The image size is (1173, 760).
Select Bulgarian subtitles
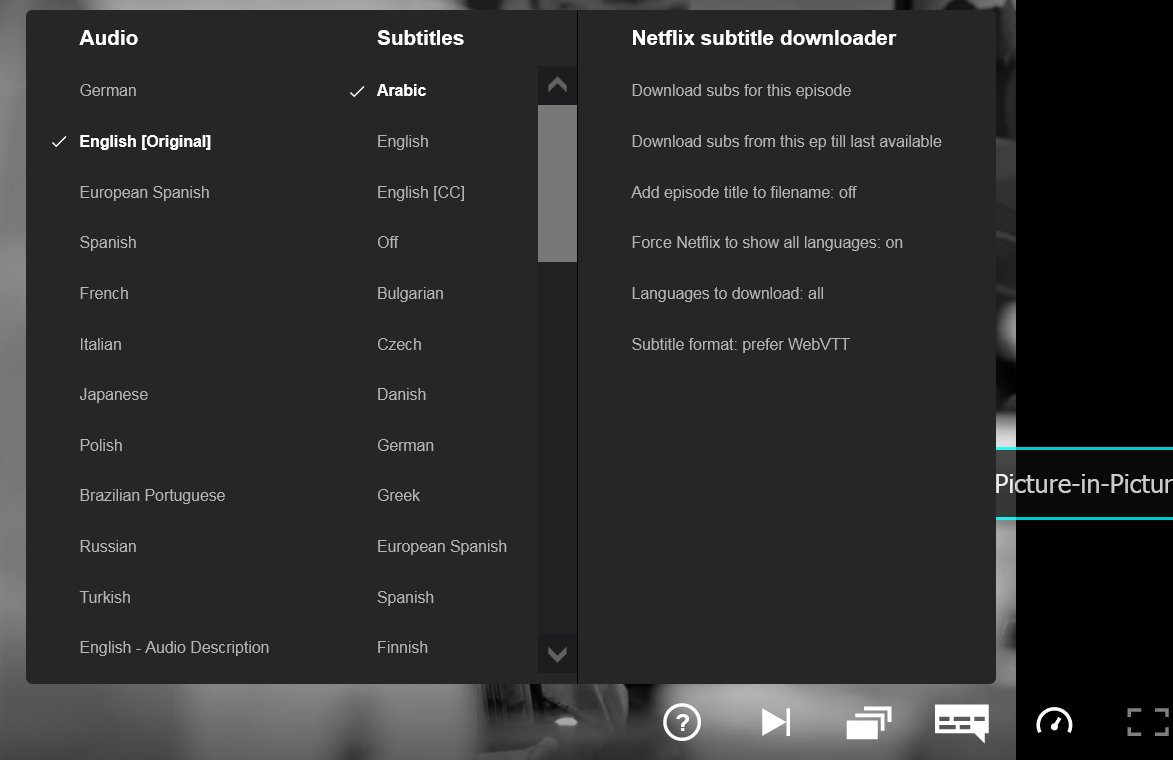click(x=409, y=293)
